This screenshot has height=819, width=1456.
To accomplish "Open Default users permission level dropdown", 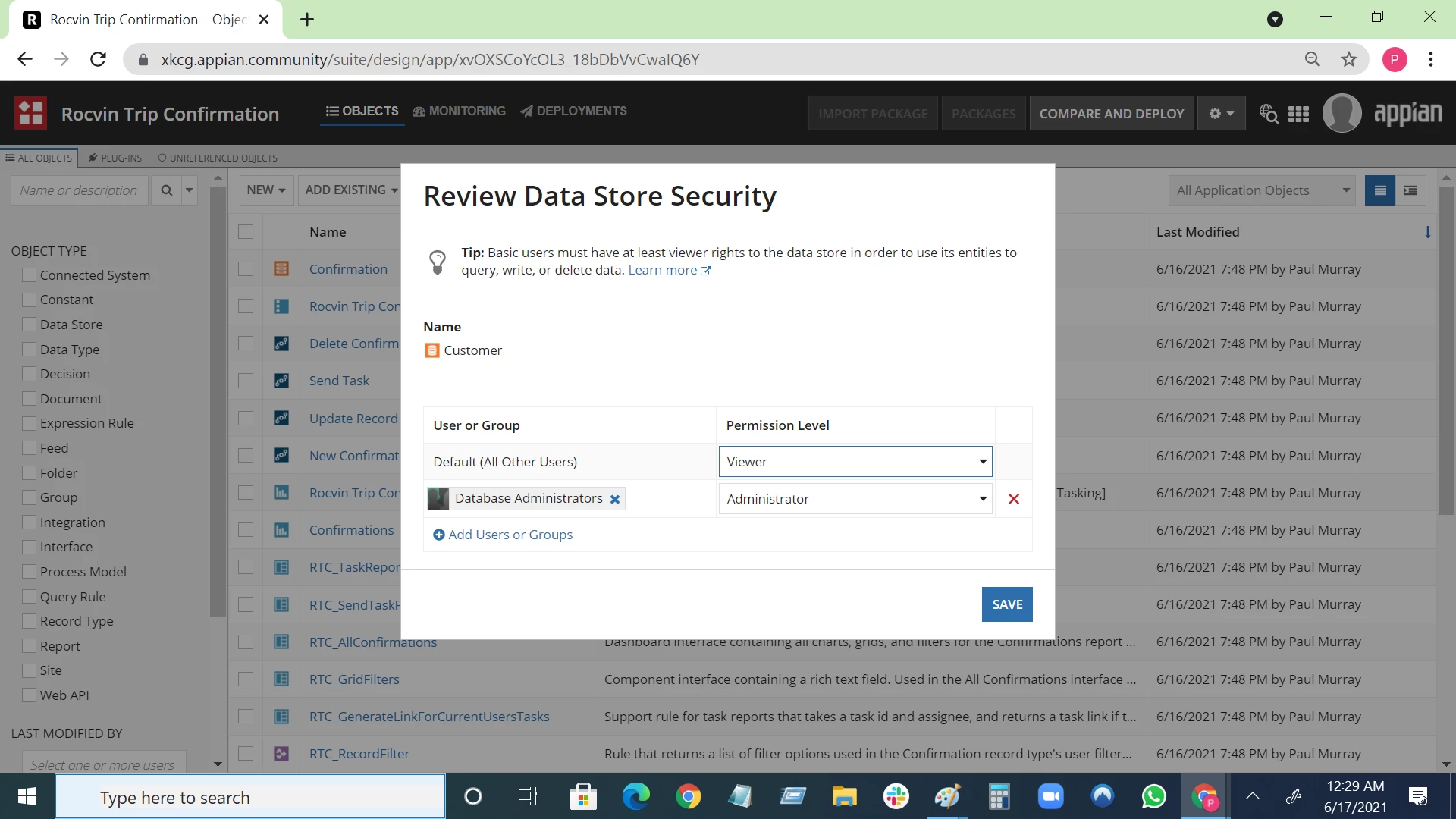I will [855, 462].
